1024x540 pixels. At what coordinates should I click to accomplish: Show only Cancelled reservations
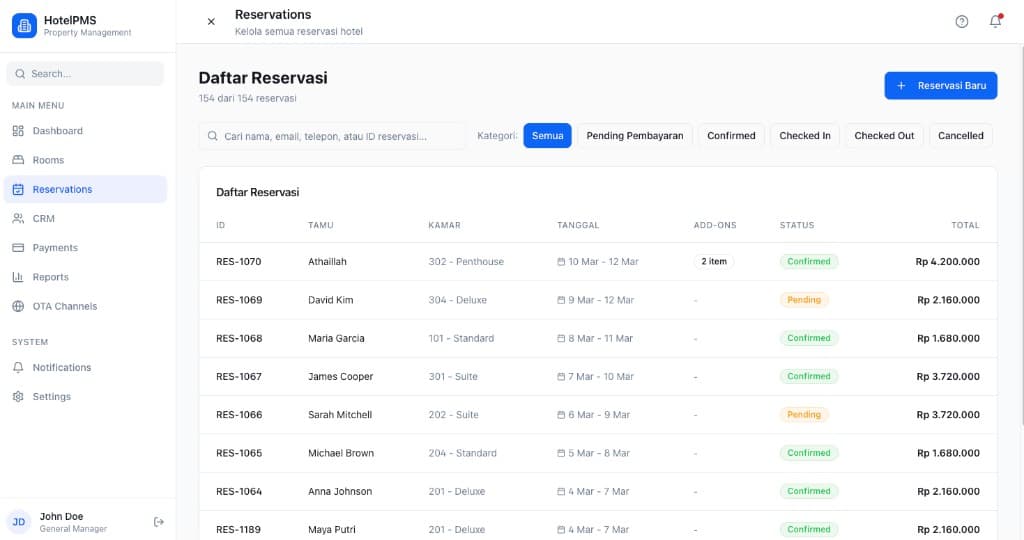point(960,136)
